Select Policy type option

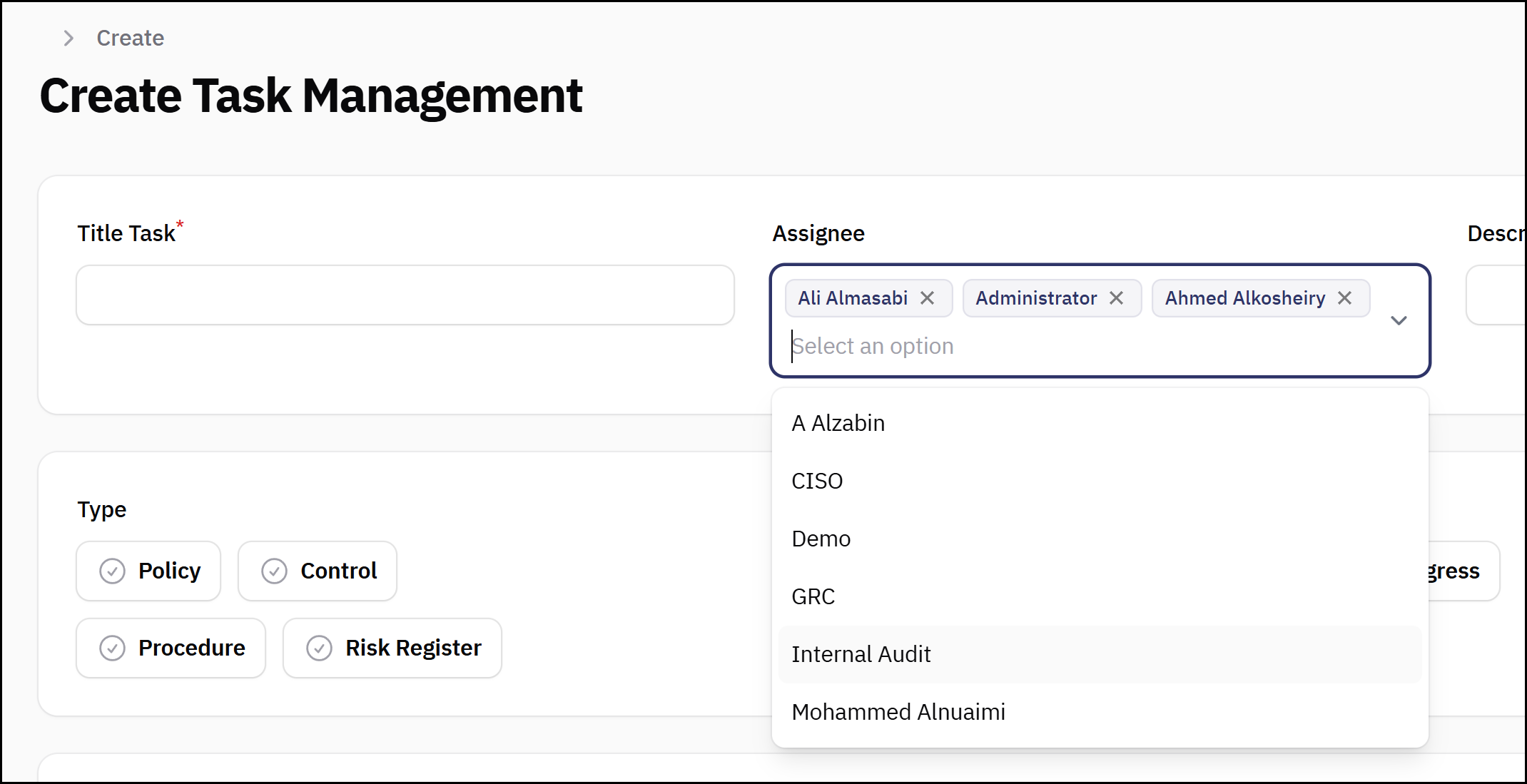(x=148, y=571)
